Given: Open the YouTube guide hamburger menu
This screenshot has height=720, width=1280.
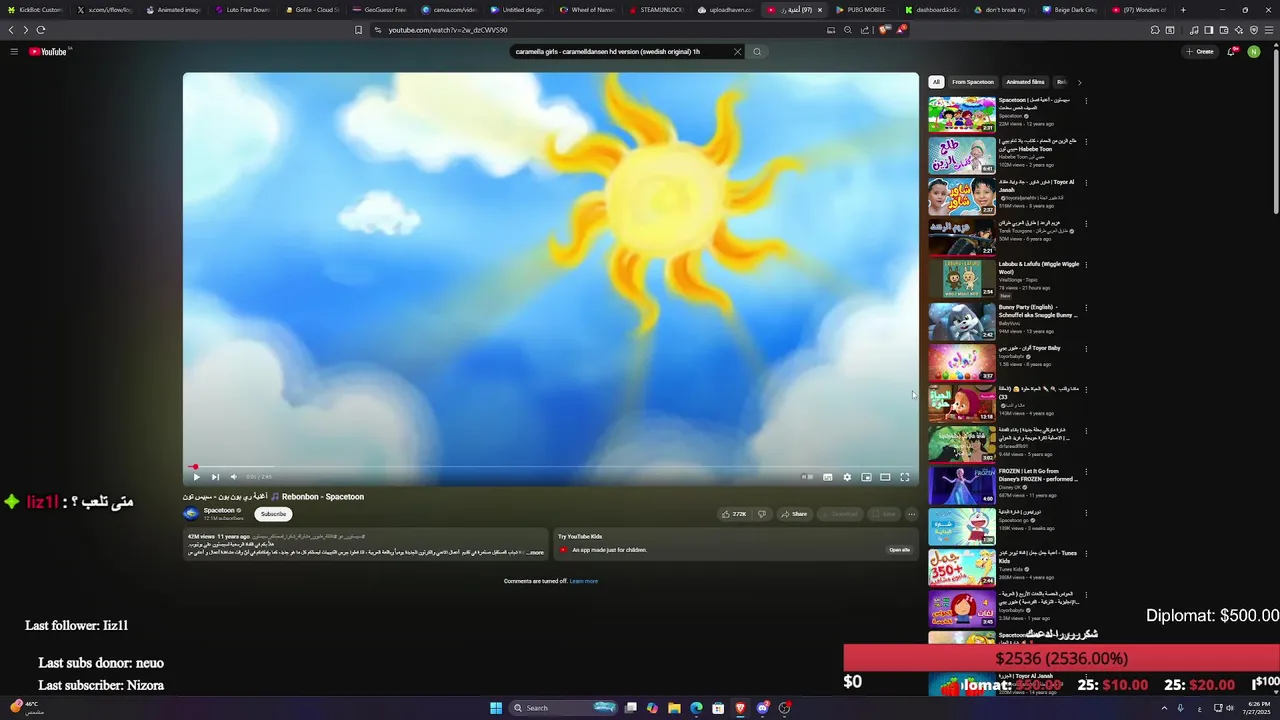Looking at the screenshot, I should tap(14, 51).
